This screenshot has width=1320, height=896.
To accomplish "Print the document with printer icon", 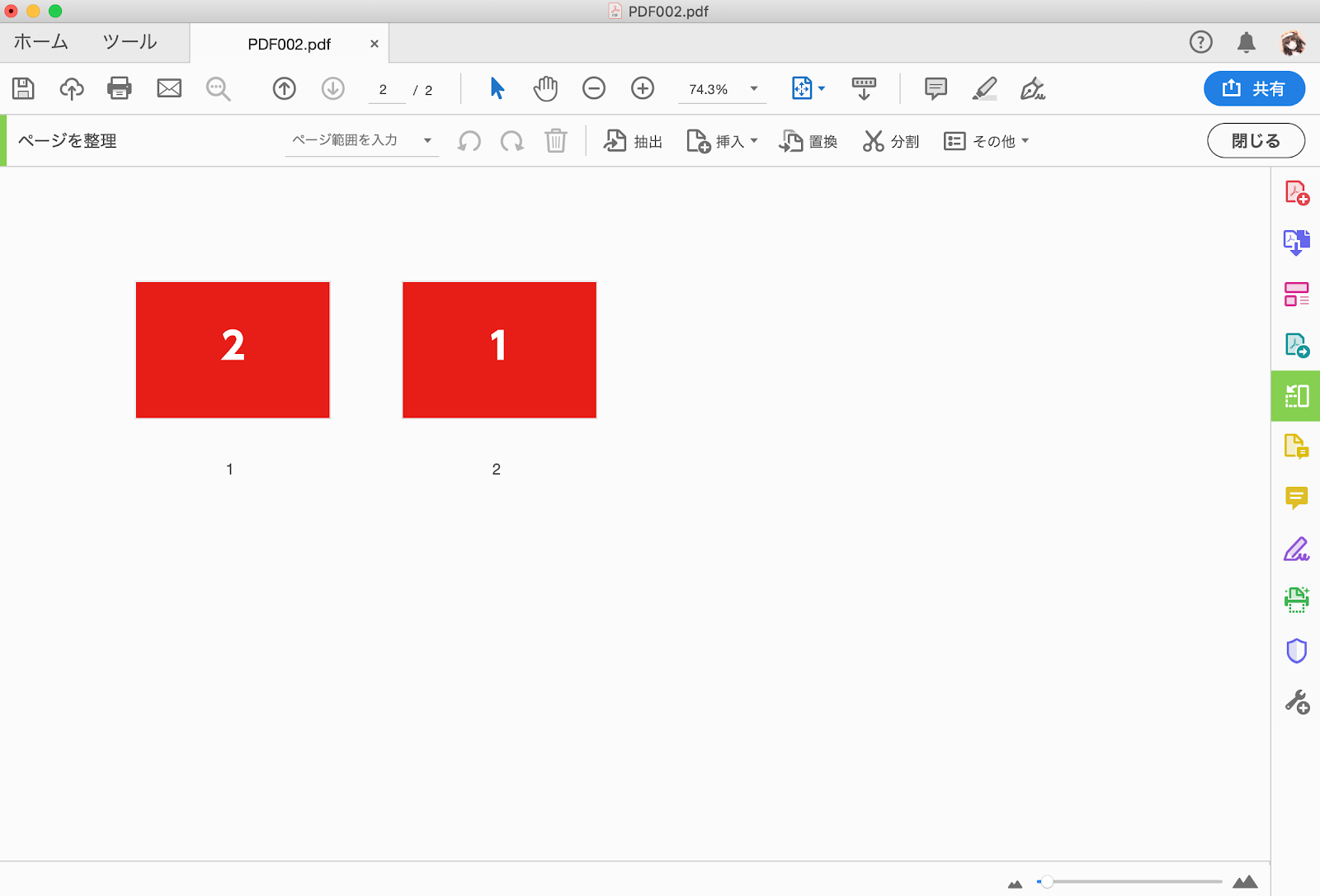I will 120,88.
